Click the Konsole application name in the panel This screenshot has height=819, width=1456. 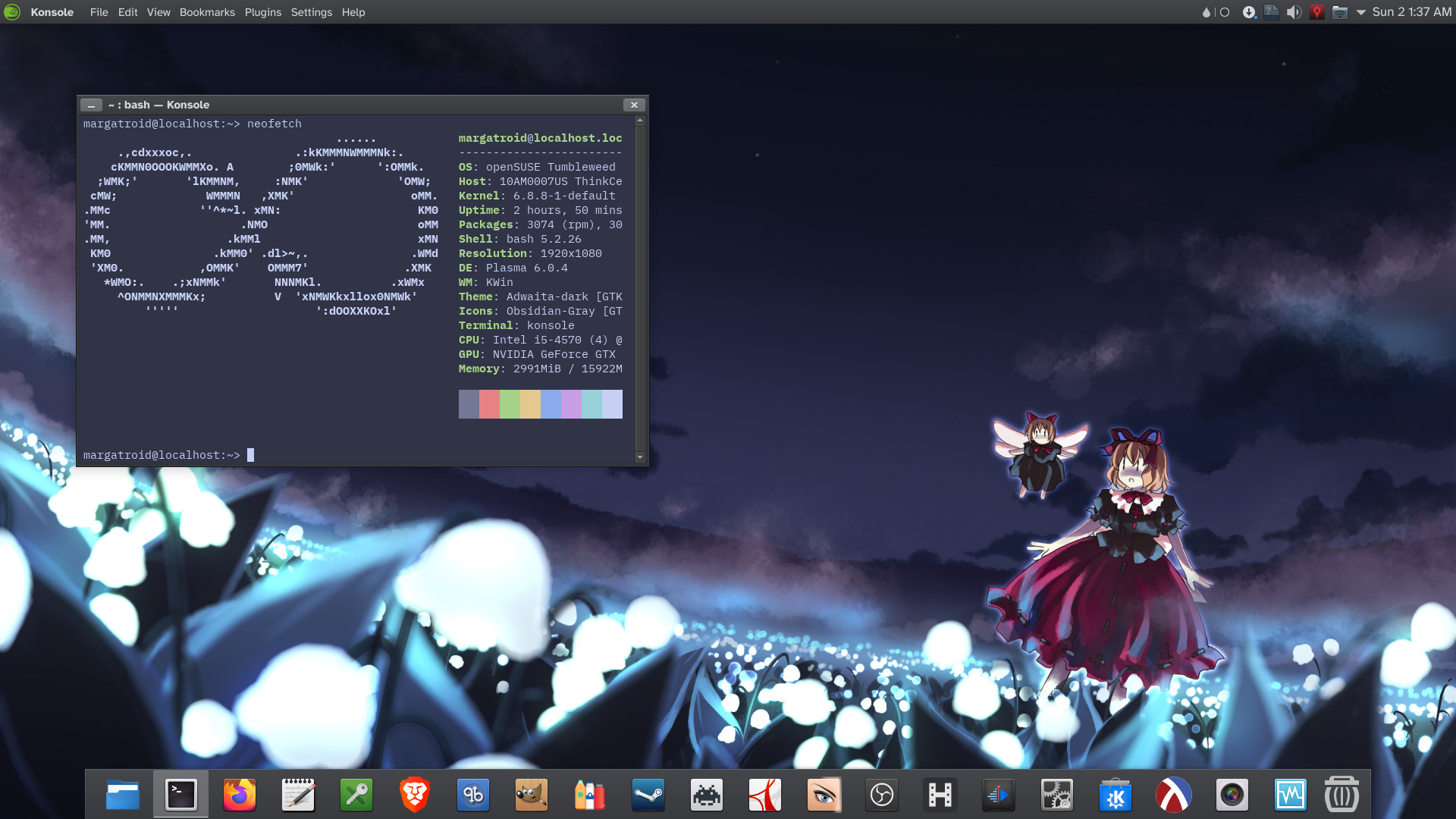tap(52, 12)
